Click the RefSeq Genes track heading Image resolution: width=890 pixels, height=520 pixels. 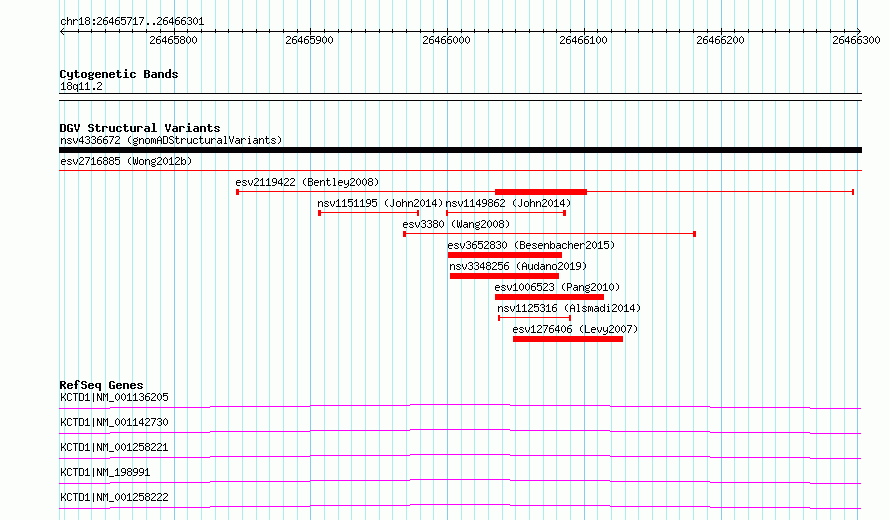101,385
